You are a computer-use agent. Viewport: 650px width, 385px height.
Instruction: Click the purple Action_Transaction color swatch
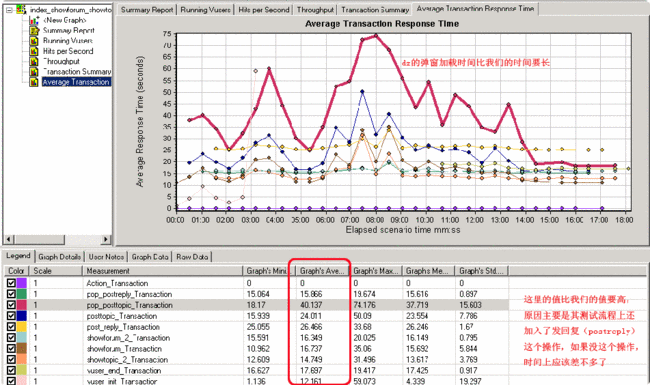(x=22, y=283)
